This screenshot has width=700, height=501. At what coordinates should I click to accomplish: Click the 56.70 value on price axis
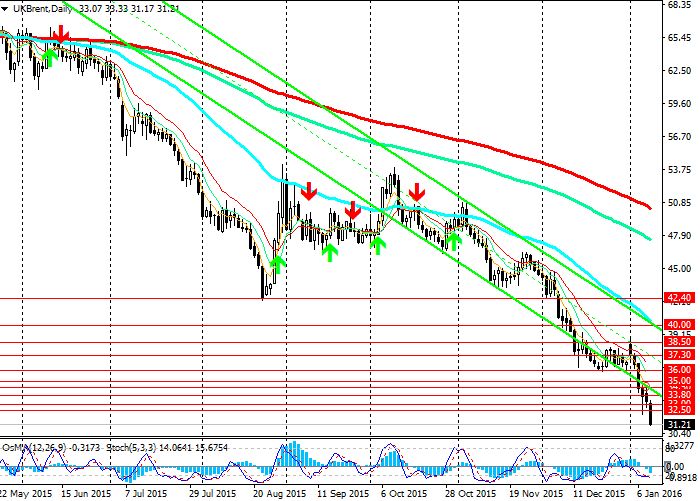679,137
